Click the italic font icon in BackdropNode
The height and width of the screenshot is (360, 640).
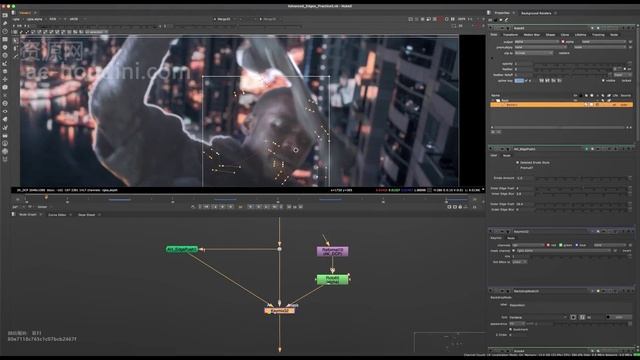pos(582,317)
